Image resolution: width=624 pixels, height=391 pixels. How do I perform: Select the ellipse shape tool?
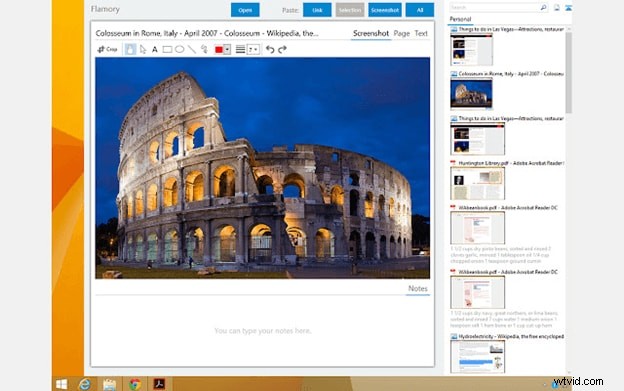179,49
